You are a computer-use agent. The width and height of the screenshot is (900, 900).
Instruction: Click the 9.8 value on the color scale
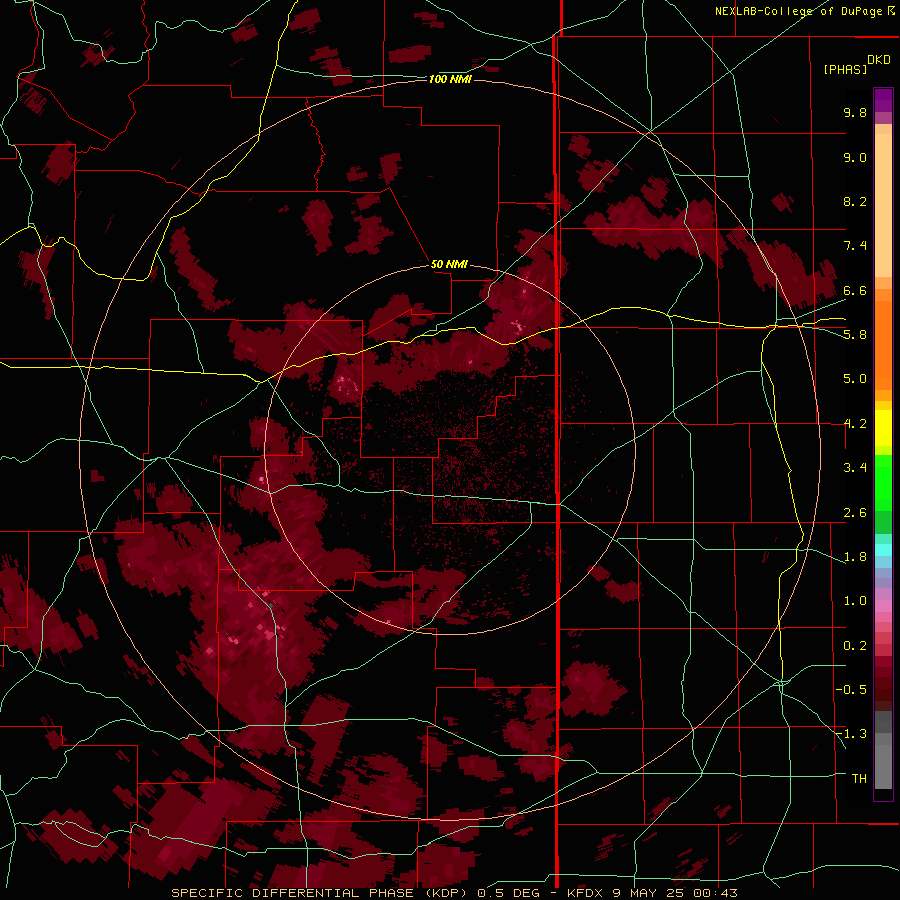(x=855, y=112)
